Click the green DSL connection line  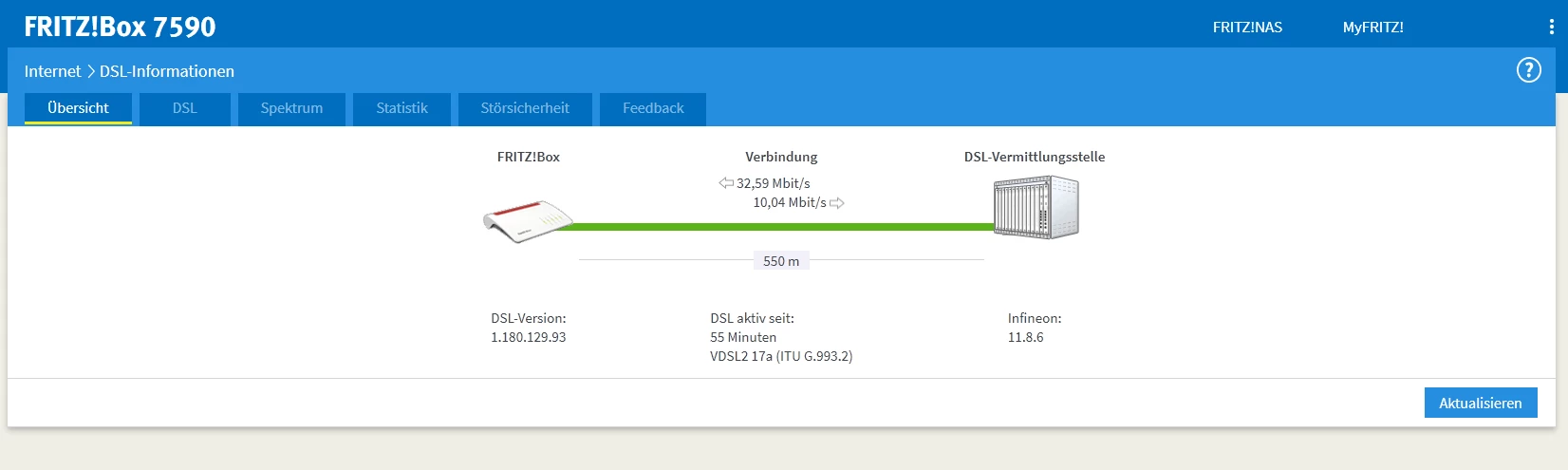[x=778, y=227]
